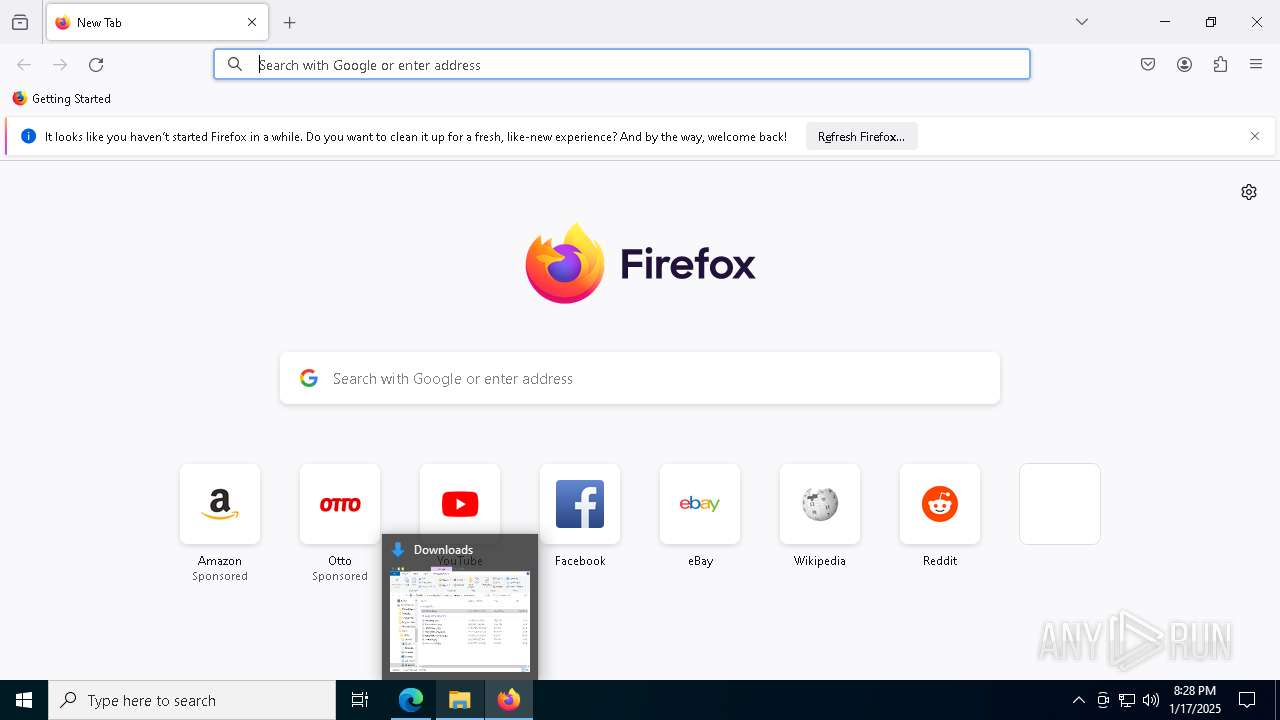Image resolution: width=1280 pixels, height=720 pixels.
Task: Open the Extensions puzzle icon
Action: (x=1220, y=64)
